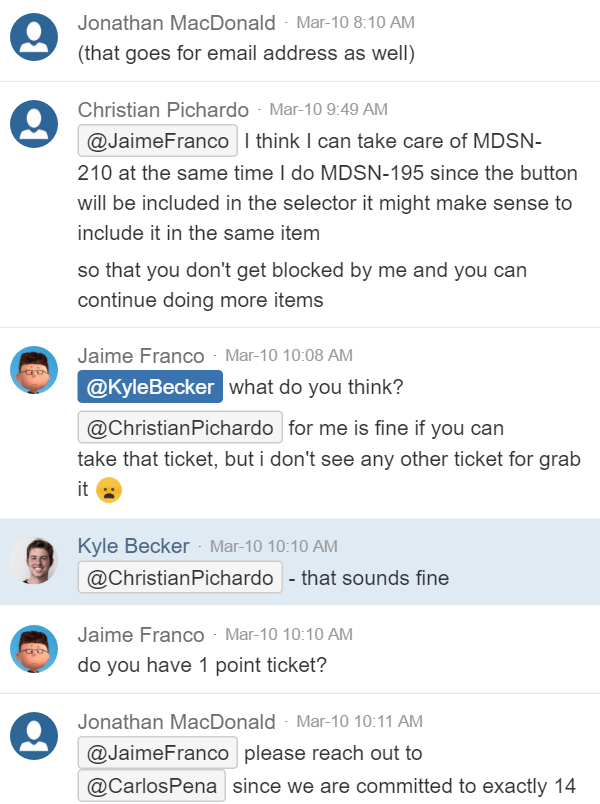600x804 pixels.
Task: Select the message text "that sounds fine"
Action: (x=375, y=578)
